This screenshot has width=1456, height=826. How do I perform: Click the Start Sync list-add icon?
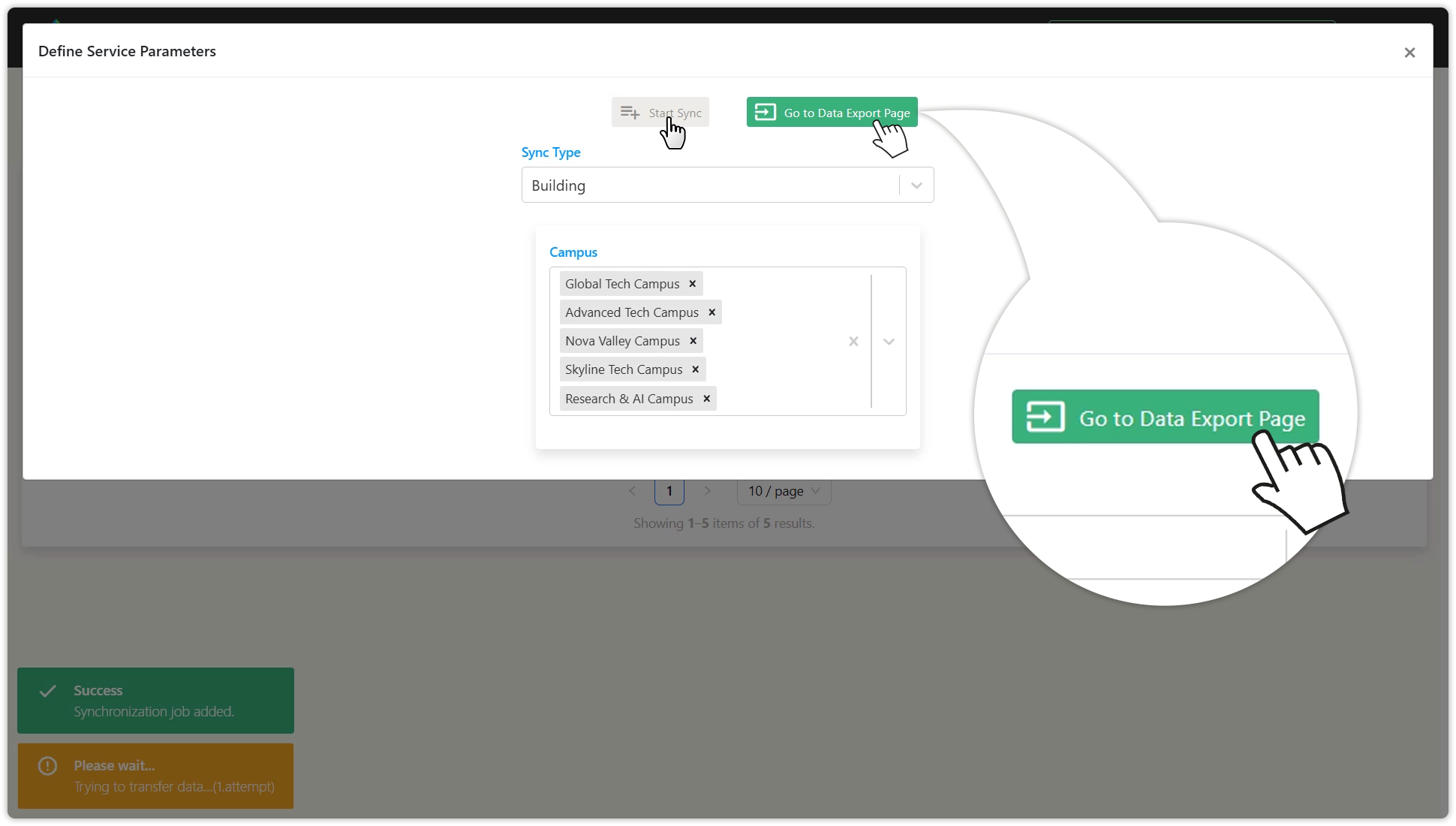[x=630, y=113]
